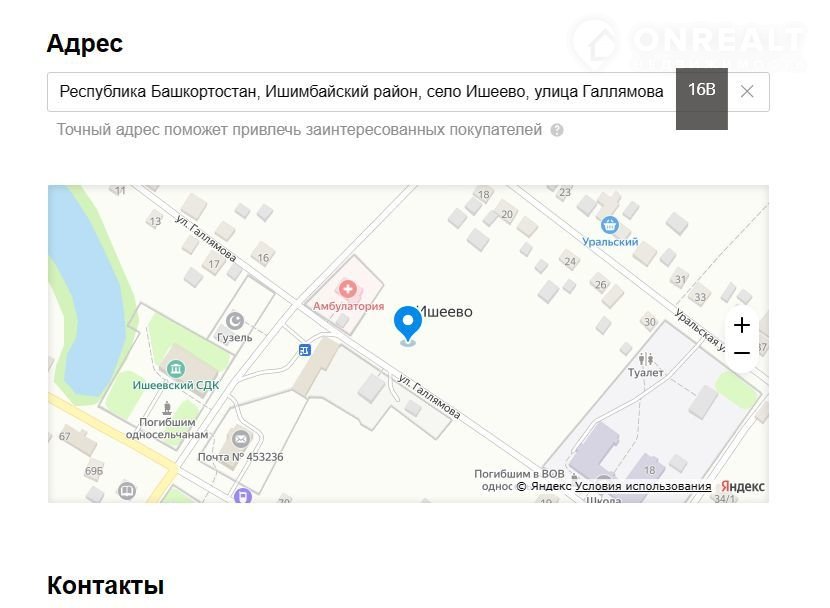Click the help question mark icon
830x608 pixels.
557,130
